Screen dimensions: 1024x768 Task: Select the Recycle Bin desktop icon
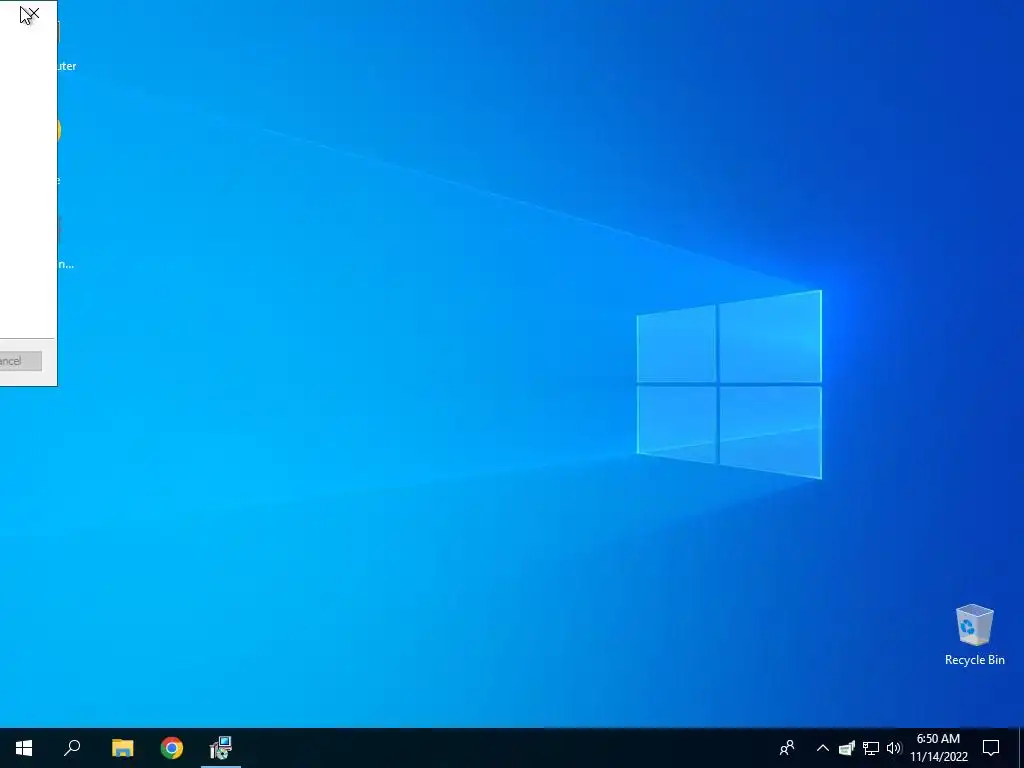point(974,635)
